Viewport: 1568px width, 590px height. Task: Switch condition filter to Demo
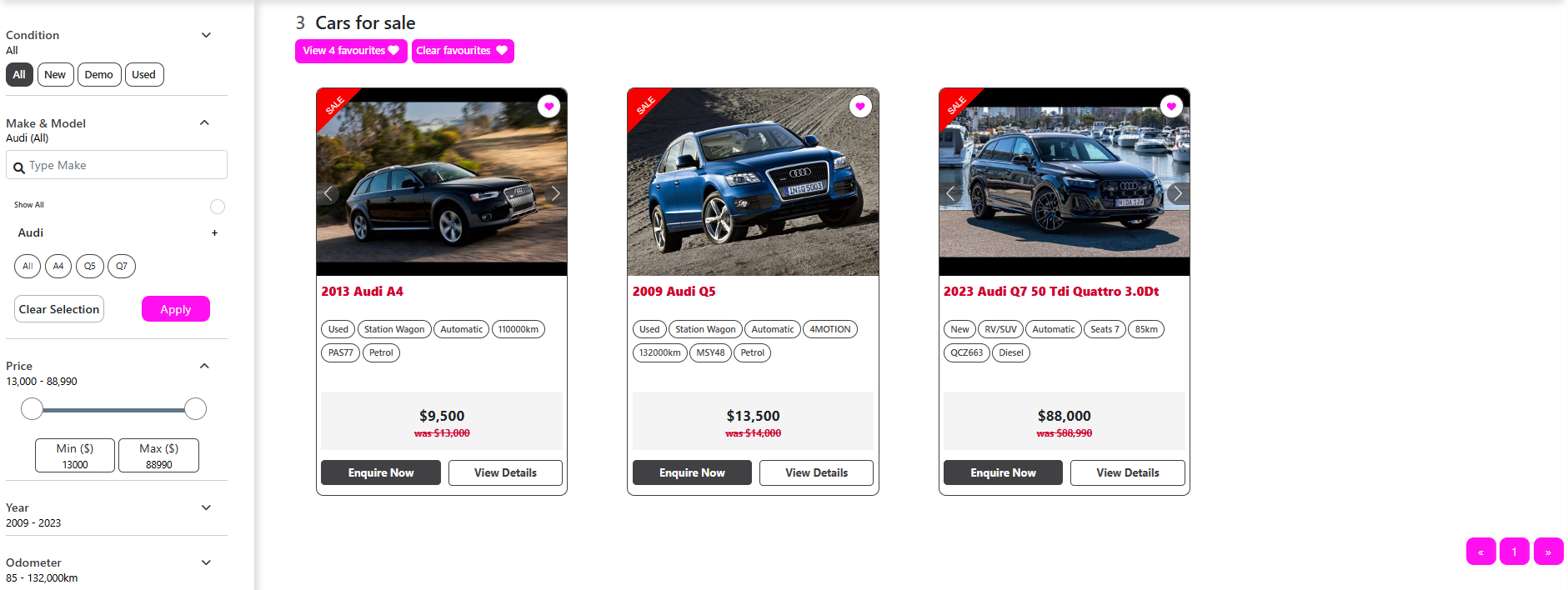[98, 75]
